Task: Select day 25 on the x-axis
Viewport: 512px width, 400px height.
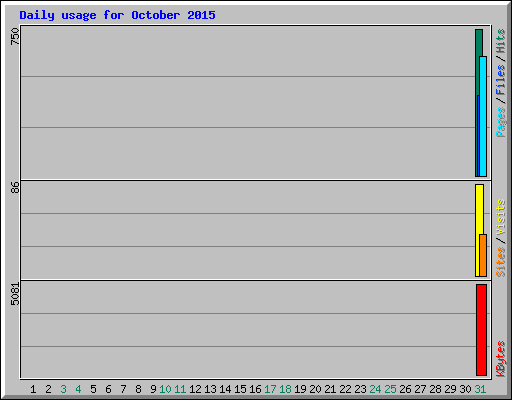Action: [x=390, y=389]
